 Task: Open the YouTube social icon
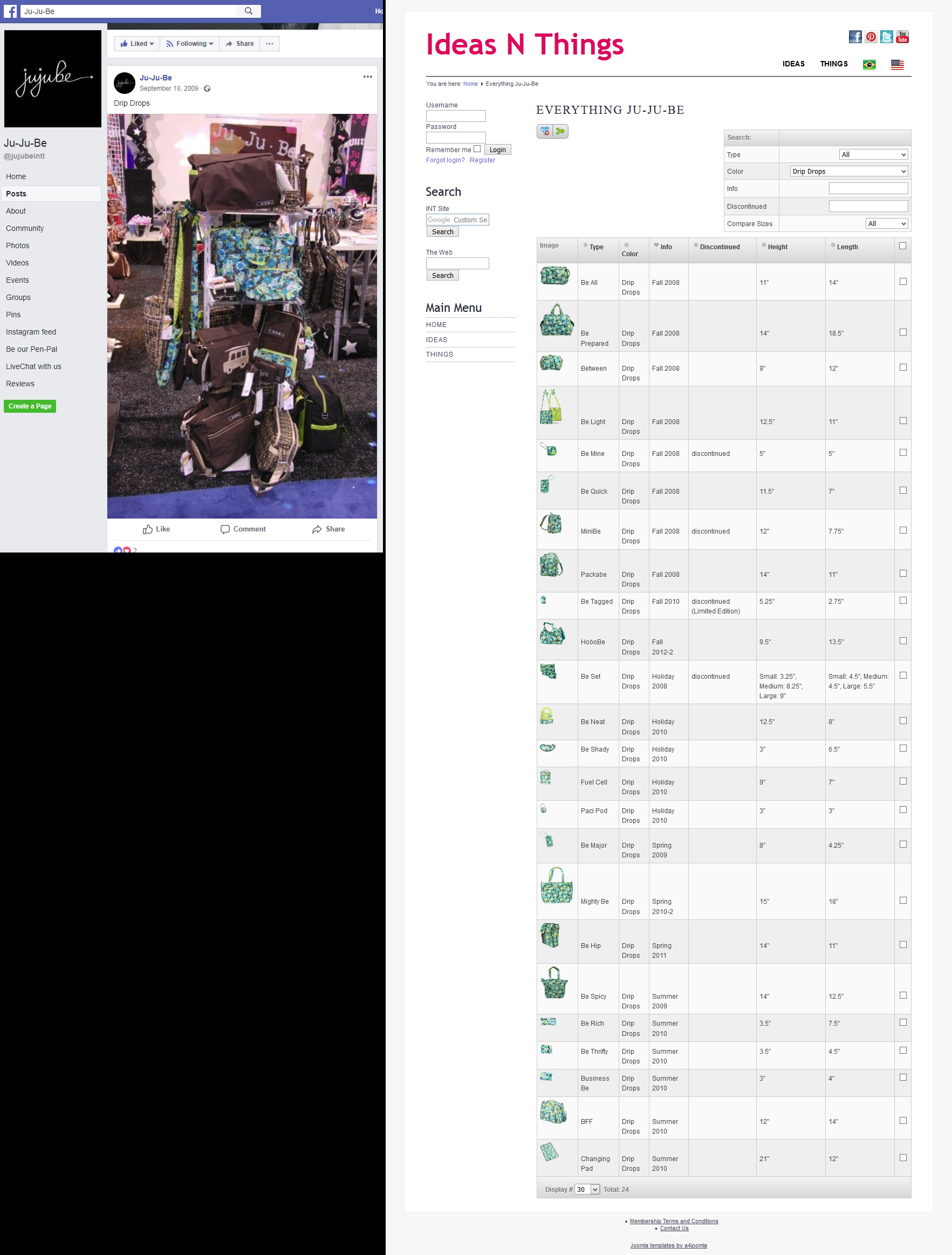coord(902,37)
